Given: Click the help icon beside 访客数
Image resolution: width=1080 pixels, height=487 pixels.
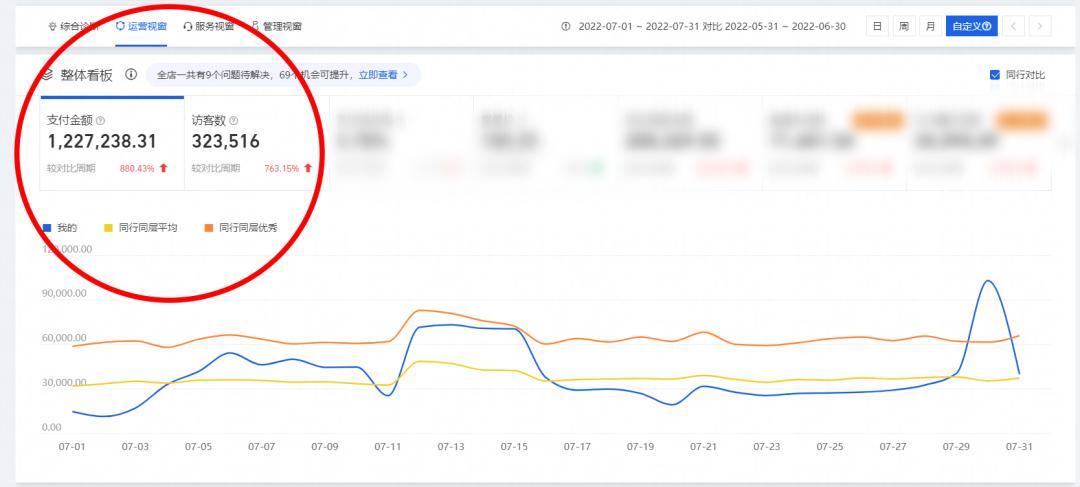Looking at the screenshot, I should [233, 120].
